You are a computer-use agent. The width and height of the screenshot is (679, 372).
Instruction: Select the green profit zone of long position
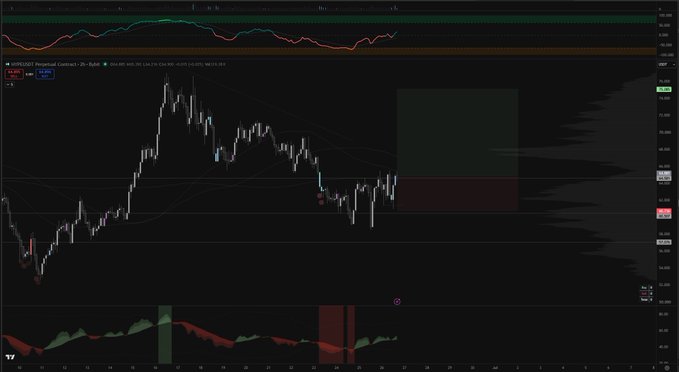(457, 133)
